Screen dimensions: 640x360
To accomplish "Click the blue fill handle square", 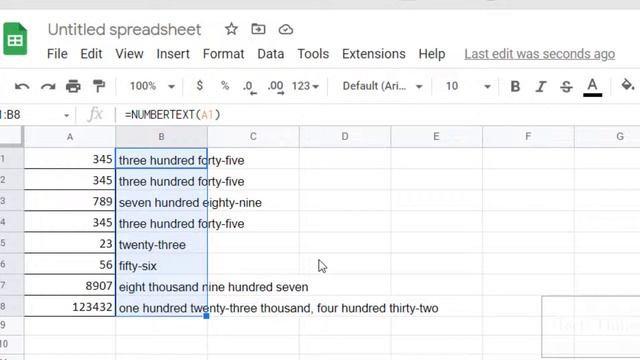I will 207,316.
